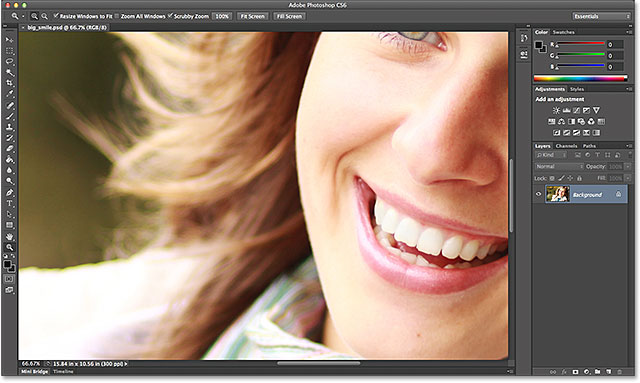Select the Clone Stamp tool
Screen dimensions: 640x383
point(9,127)
